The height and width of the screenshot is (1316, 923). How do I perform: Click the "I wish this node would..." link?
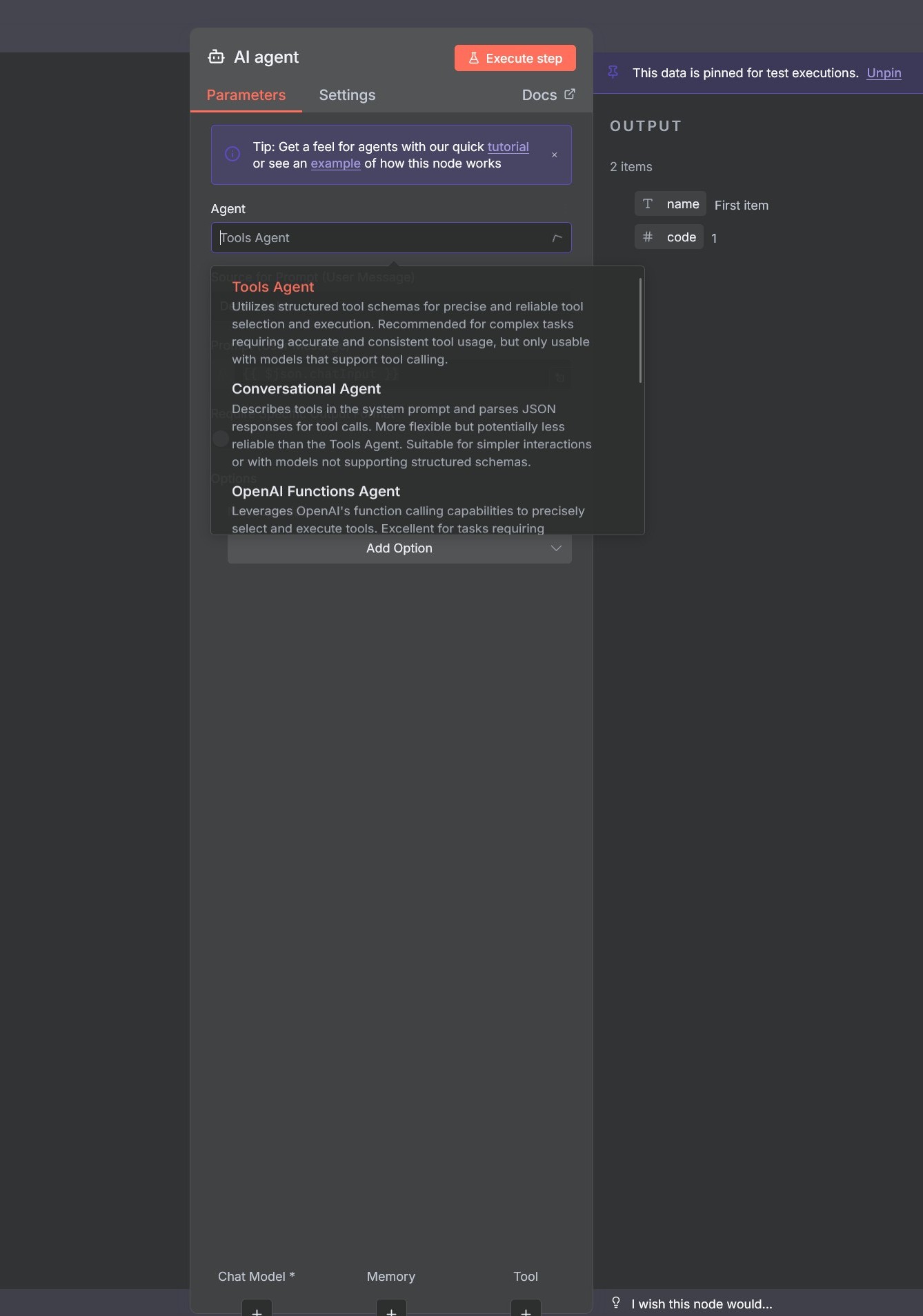coord(702,1304)
